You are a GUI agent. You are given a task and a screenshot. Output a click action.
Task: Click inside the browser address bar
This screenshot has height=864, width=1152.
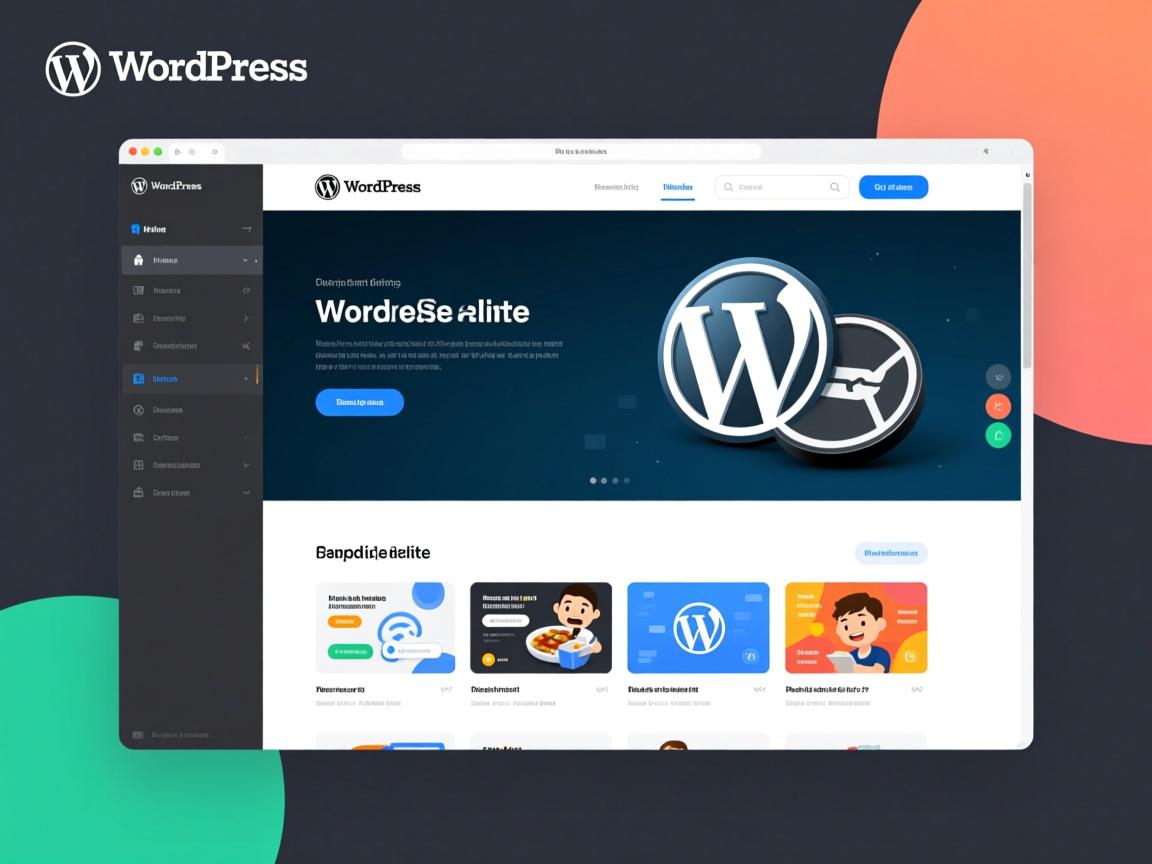click(580, 151)
